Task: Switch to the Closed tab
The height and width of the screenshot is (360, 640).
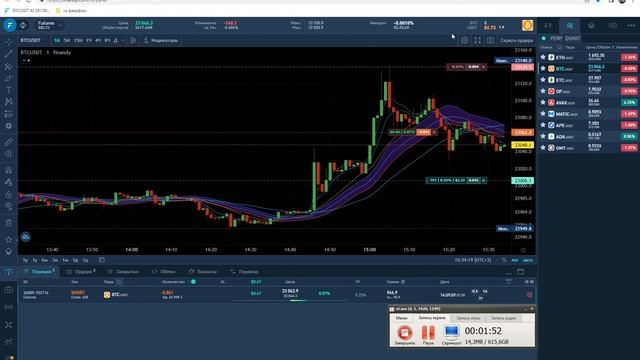Action: click(123, 271)
